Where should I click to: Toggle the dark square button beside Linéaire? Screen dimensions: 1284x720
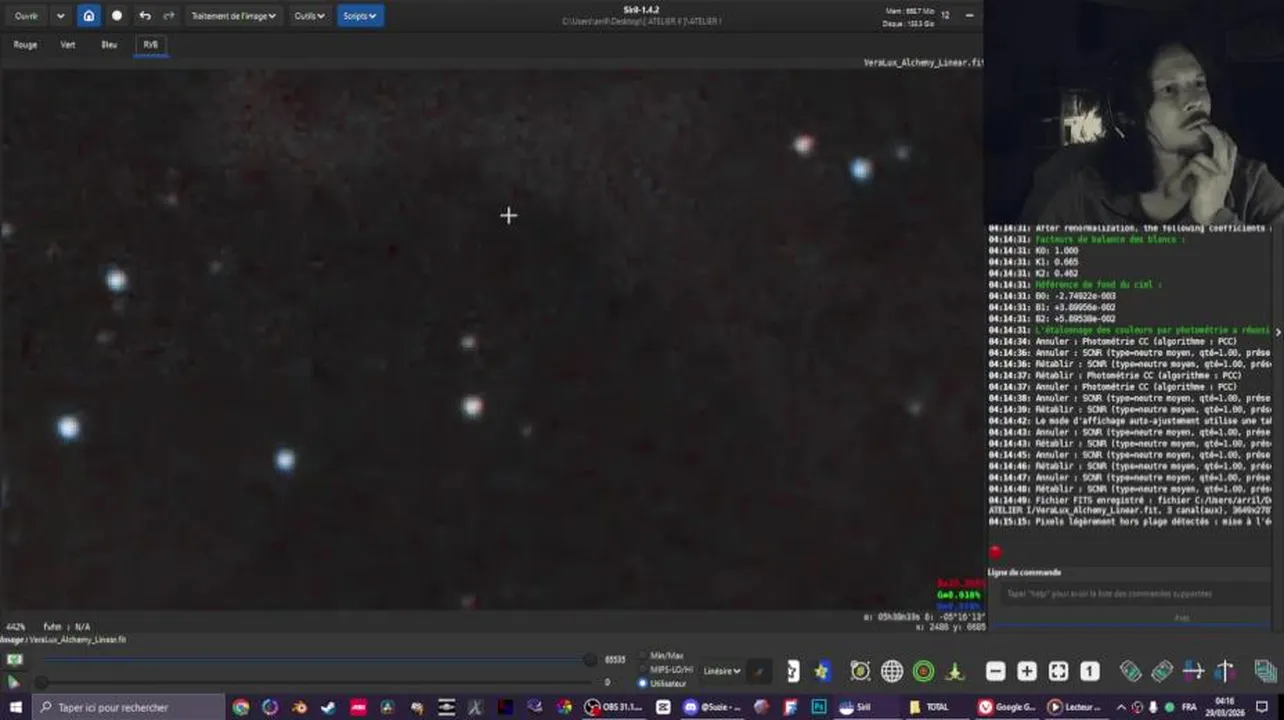pos(760,672)
